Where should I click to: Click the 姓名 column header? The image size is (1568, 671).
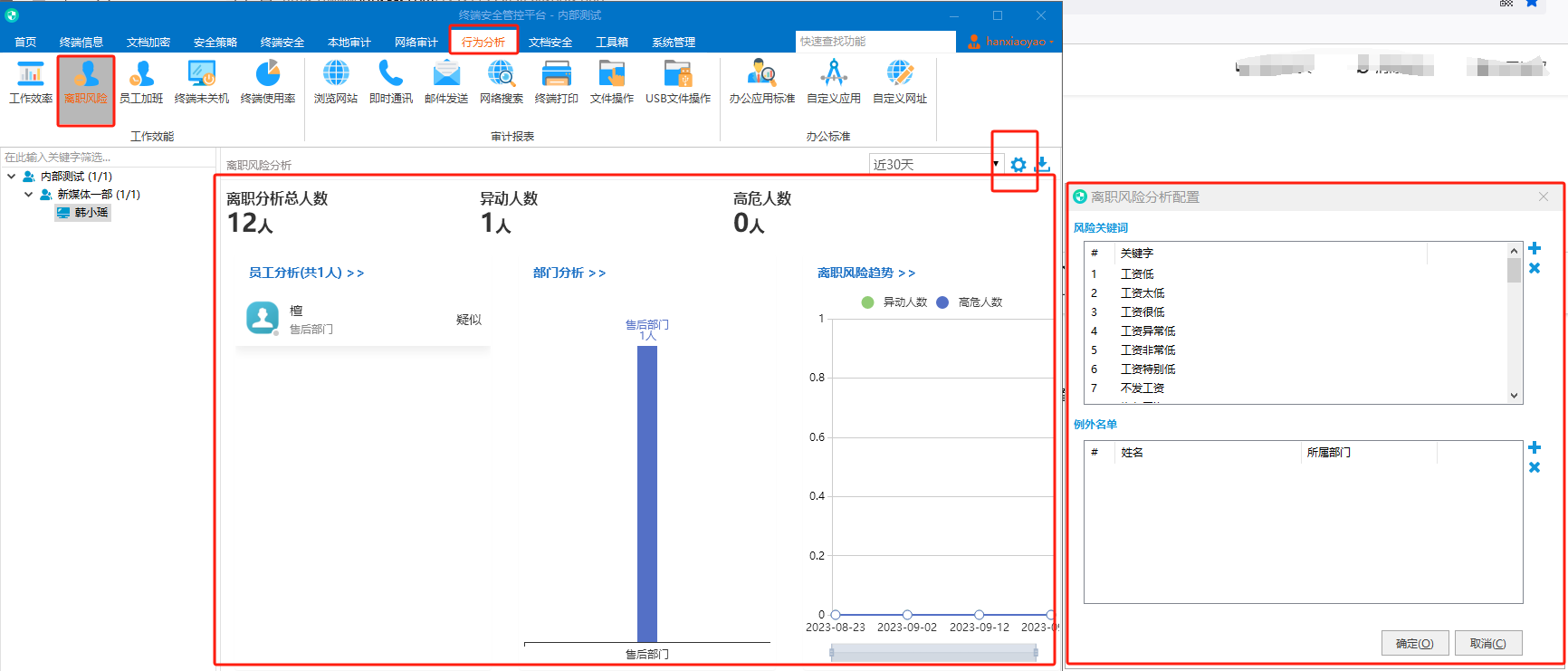click(x=1208, y=453)
